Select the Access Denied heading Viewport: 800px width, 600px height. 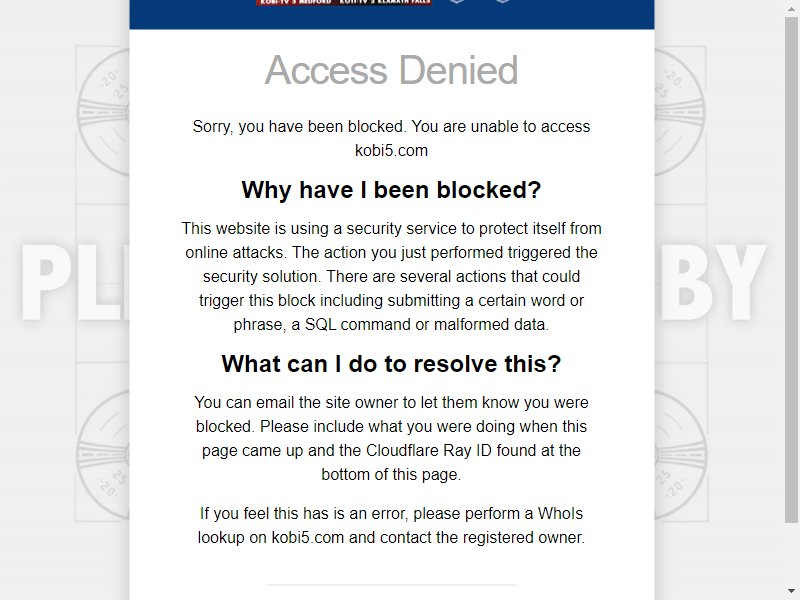click(x=391, y=70)
